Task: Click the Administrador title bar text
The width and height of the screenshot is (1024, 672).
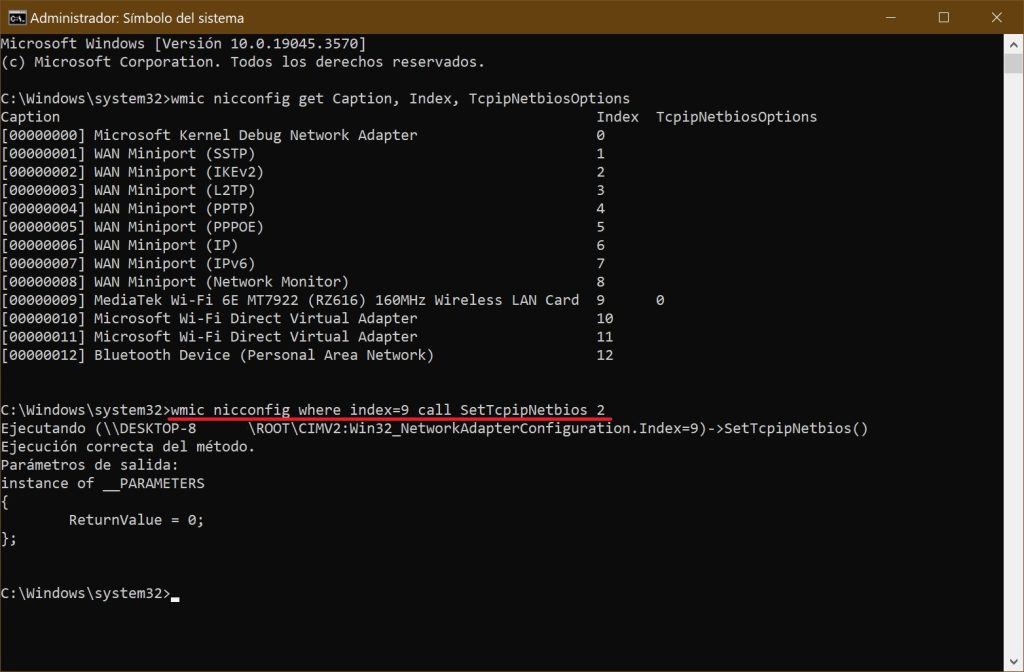Action: pyautogui.click(x=140, y=17)
